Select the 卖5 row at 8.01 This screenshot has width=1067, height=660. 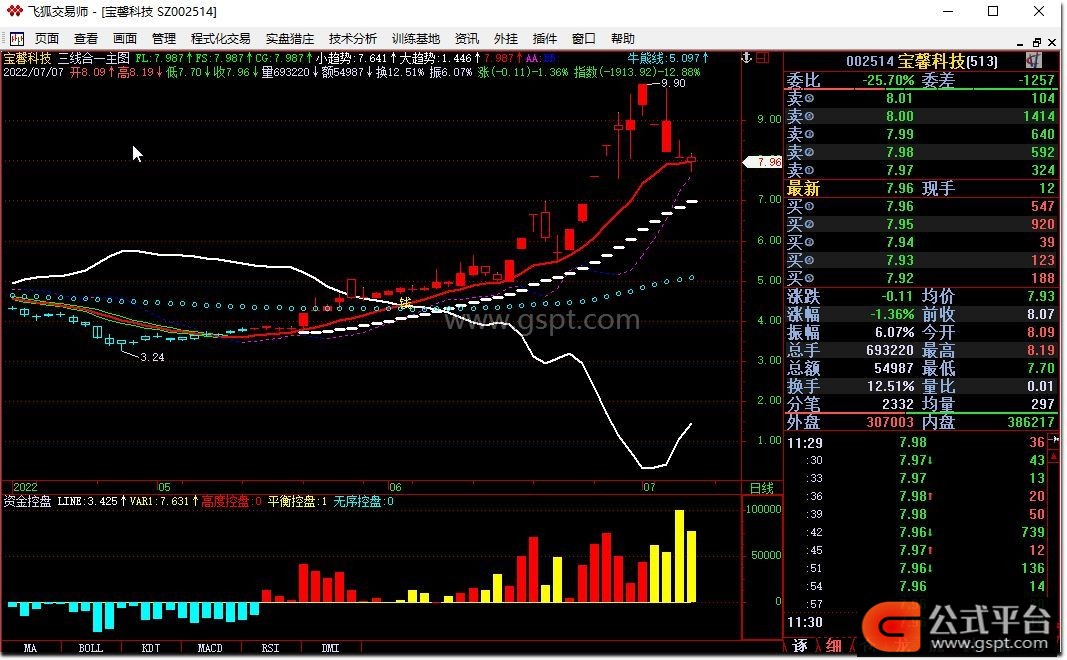pos(921,99)
